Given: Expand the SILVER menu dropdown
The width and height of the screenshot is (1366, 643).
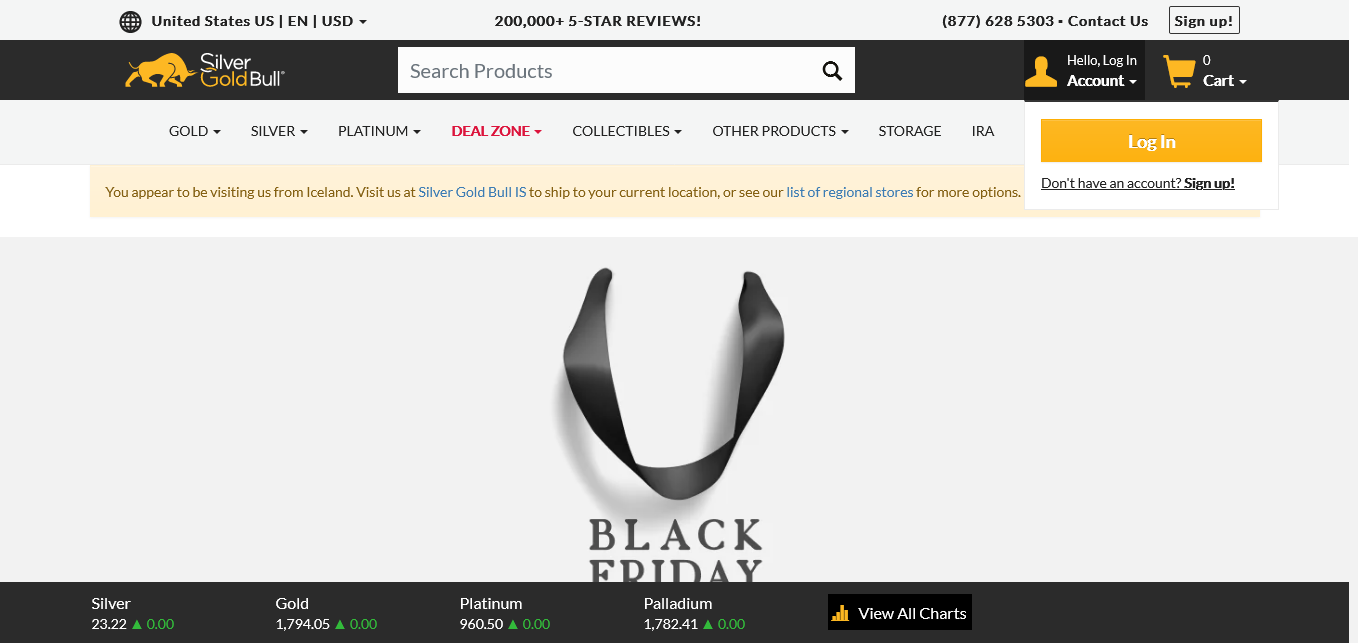Looking at the screenshot, I should tap(279, 131).
